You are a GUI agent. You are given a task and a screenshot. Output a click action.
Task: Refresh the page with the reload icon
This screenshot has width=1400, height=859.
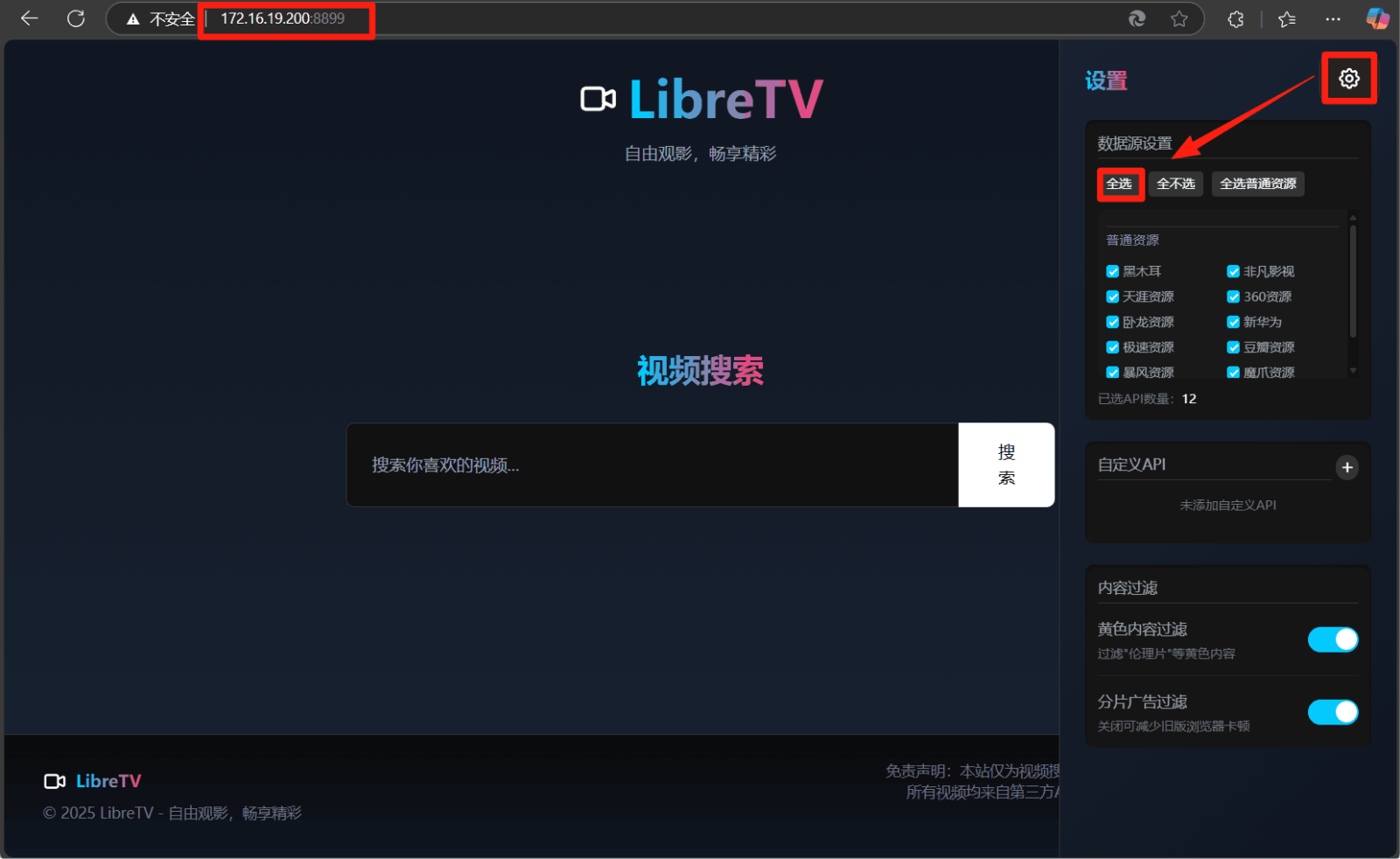[x=76, y=18]
